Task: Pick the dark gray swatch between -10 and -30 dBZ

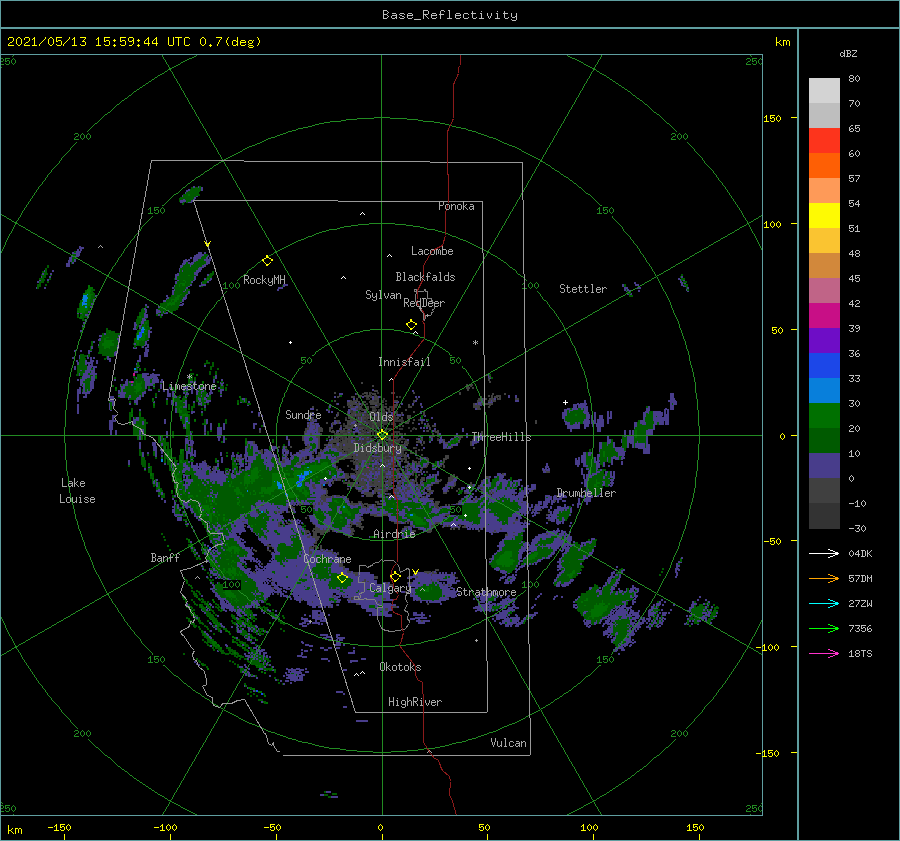Action: [824, 516]
